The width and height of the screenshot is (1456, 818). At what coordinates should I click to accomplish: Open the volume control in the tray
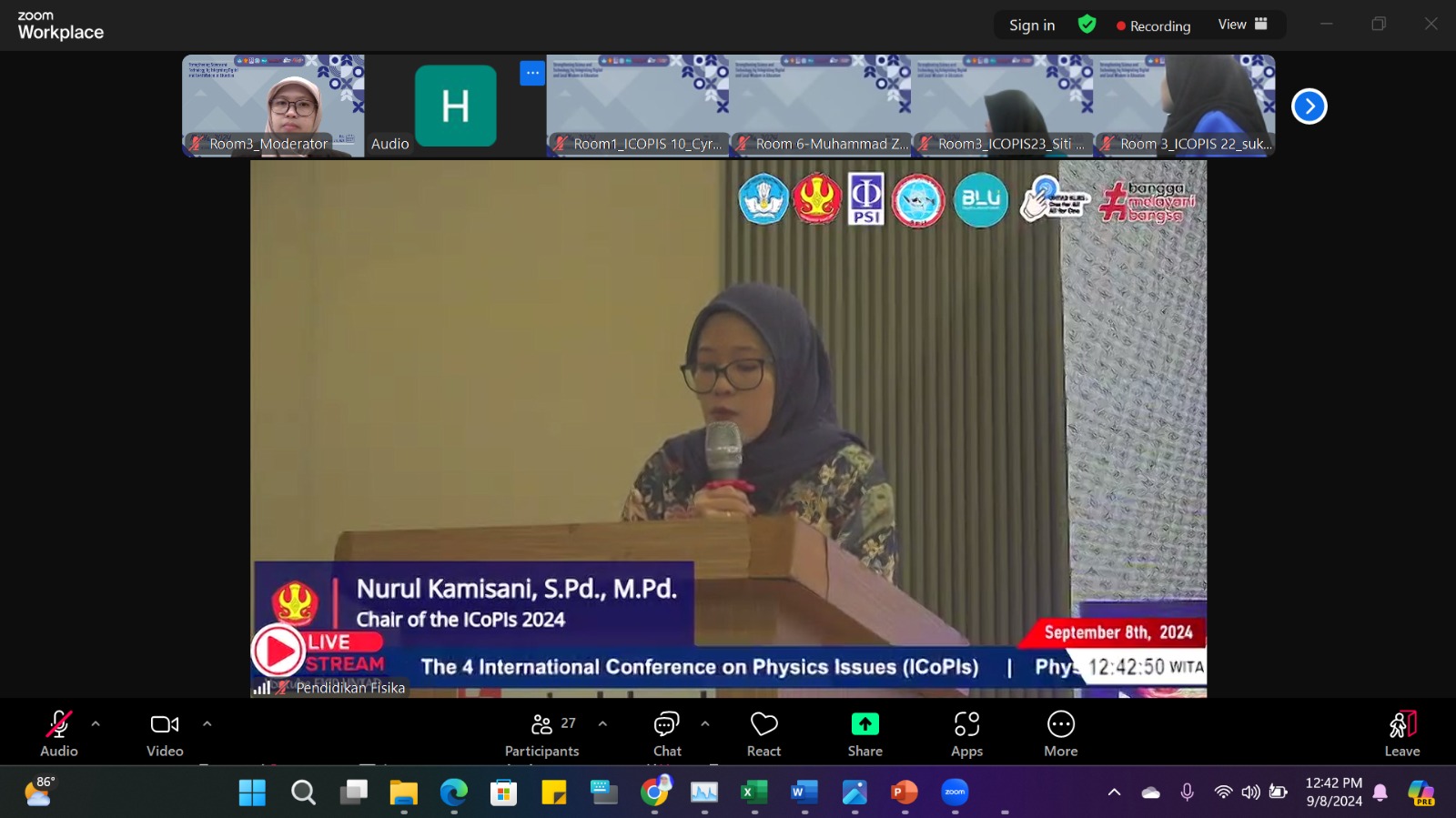1251,793
